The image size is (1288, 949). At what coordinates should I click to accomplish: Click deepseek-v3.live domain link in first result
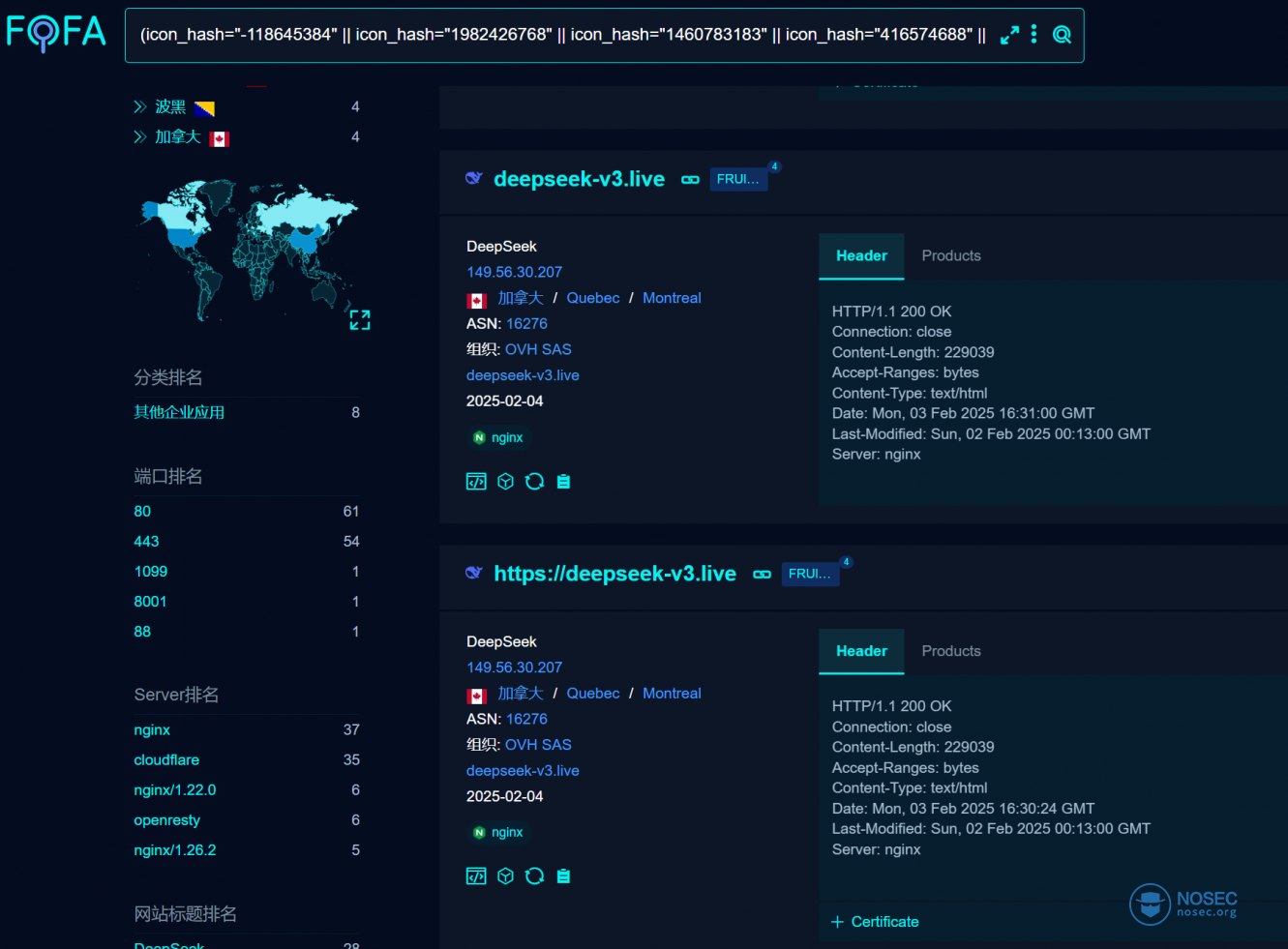coord(523,375)
